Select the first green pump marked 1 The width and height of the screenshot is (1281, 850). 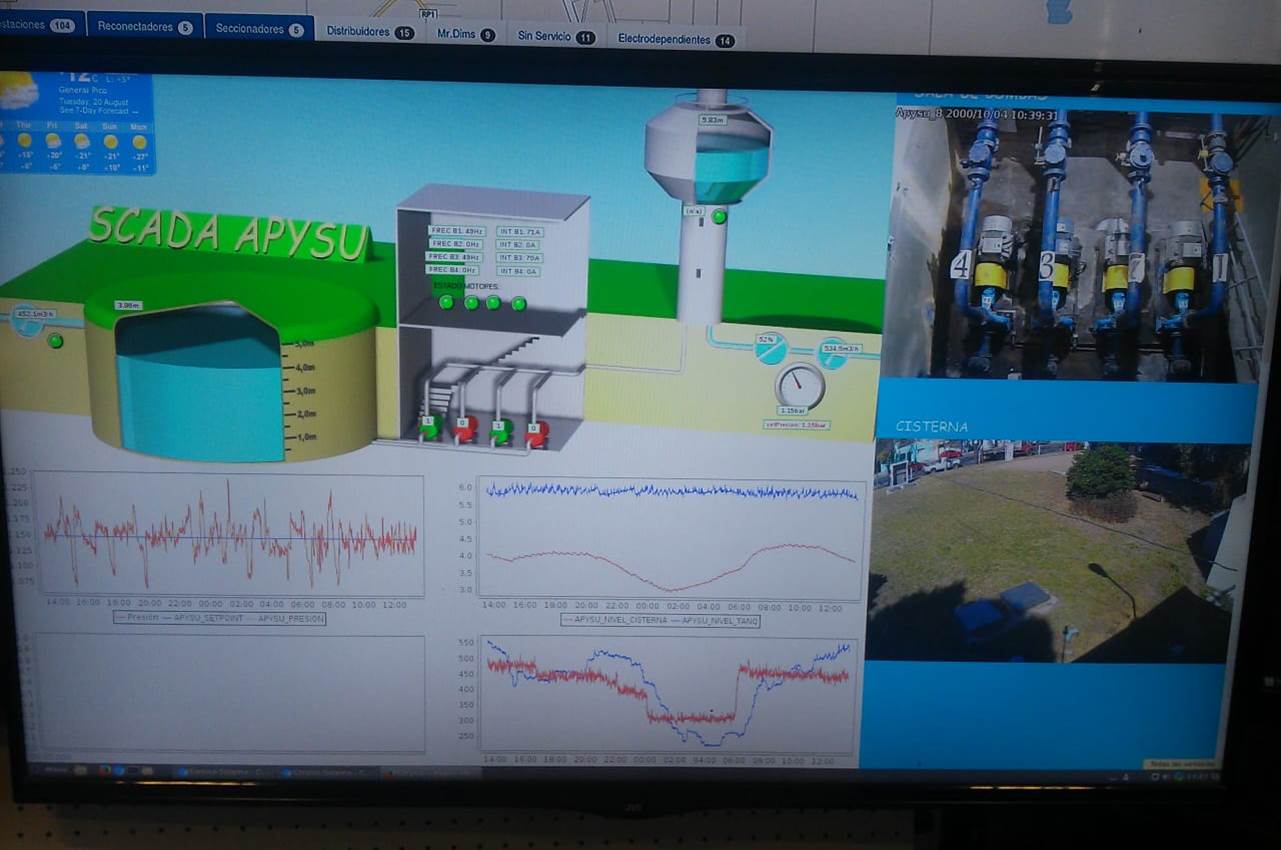430,427
